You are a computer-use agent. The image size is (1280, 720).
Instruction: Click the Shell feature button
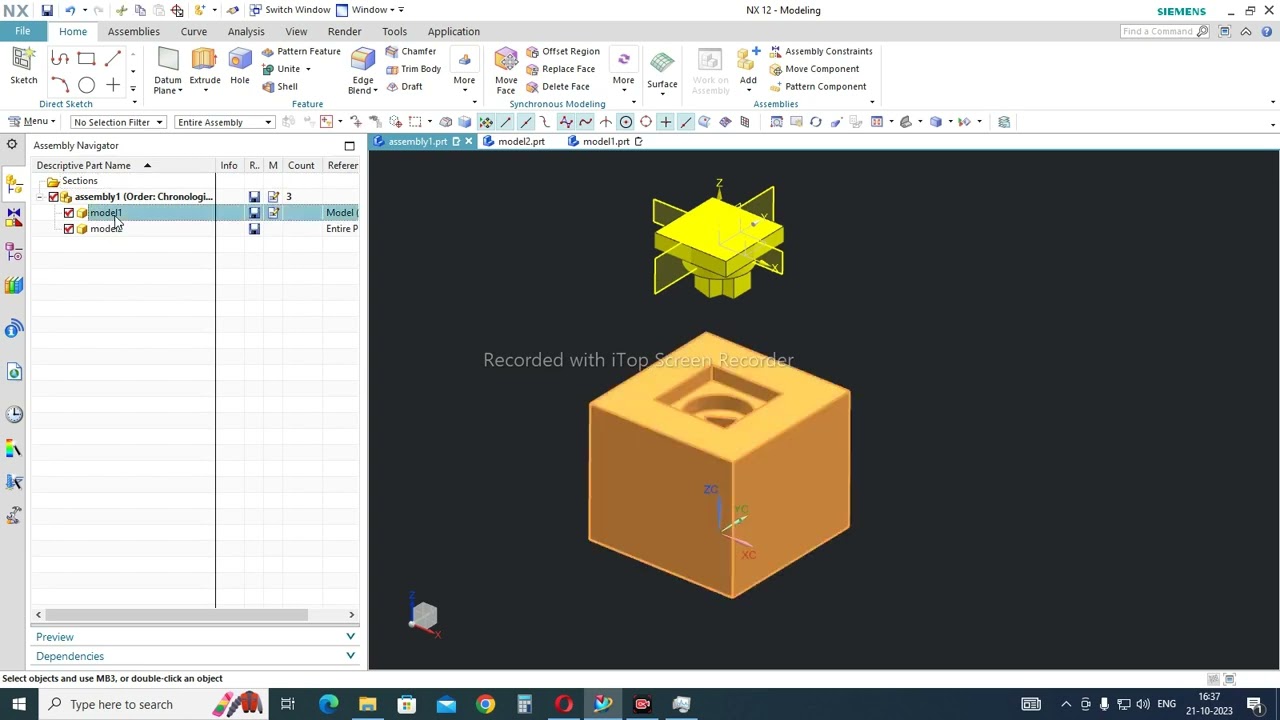click(280, 86)
